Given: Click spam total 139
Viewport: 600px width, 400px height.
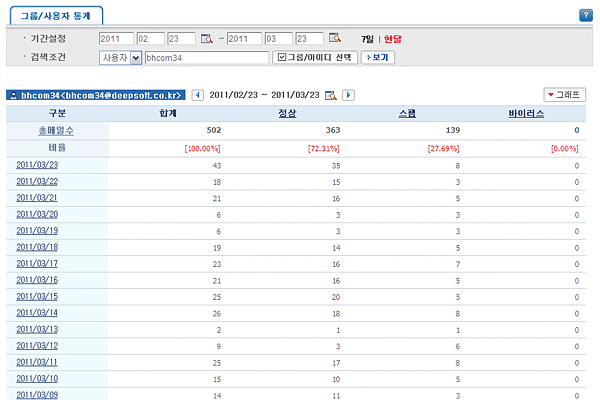Looking at the screenshot, I should point(453,130).
